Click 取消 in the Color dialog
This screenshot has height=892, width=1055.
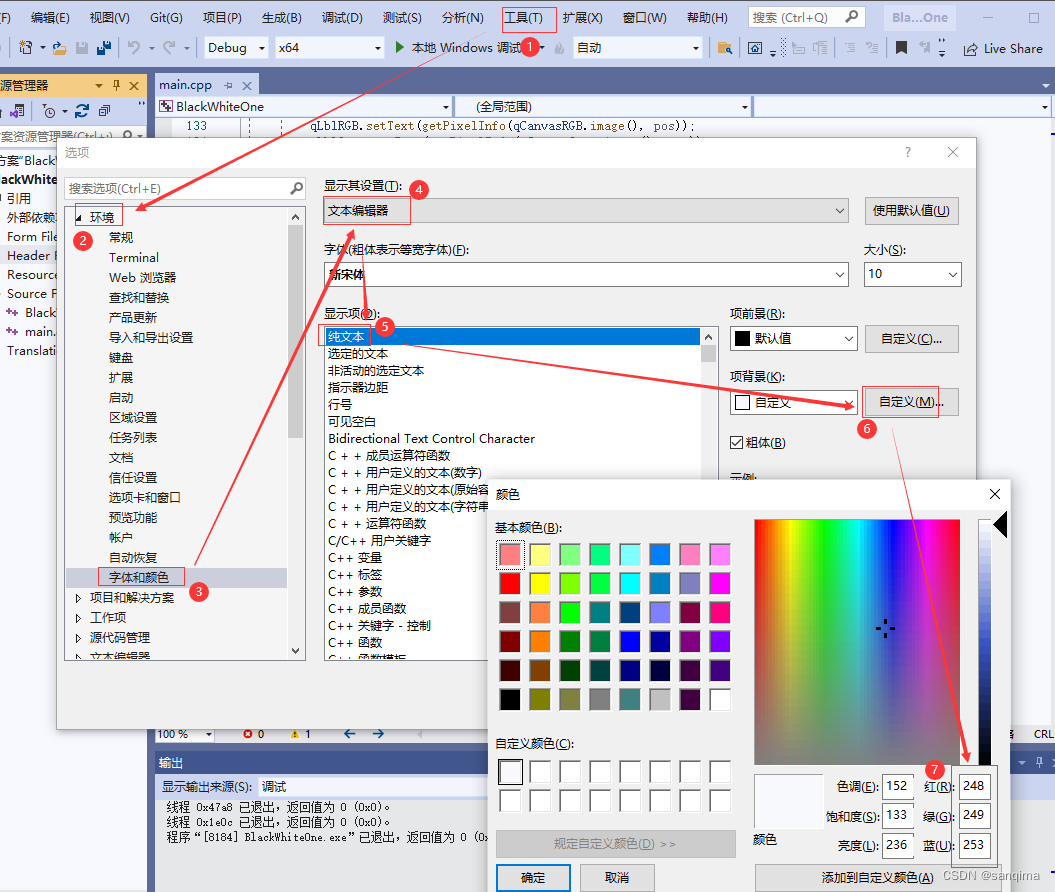tap(616, 878)
